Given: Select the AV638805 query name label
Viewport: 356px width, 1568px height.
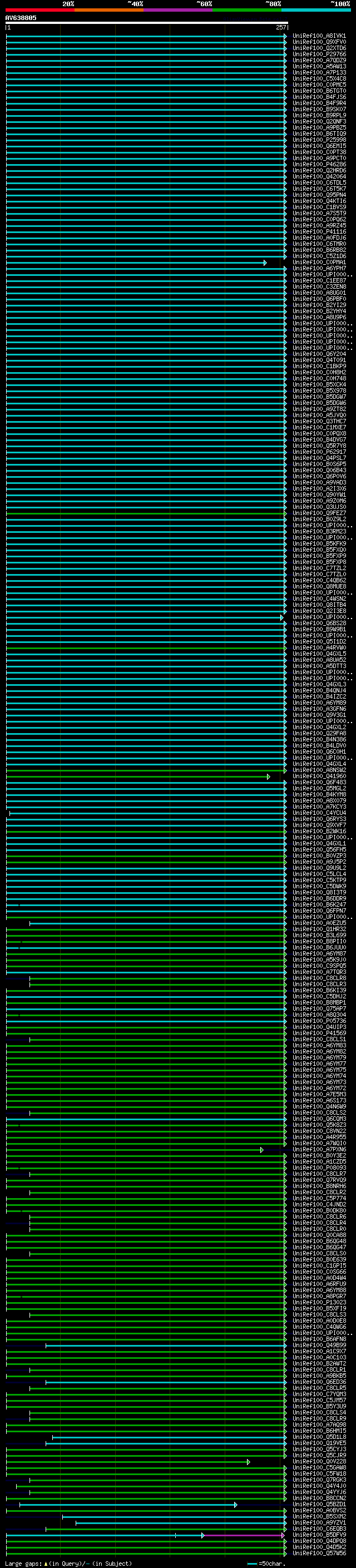Looking at the screenshot, I should [x=21, y=18].
